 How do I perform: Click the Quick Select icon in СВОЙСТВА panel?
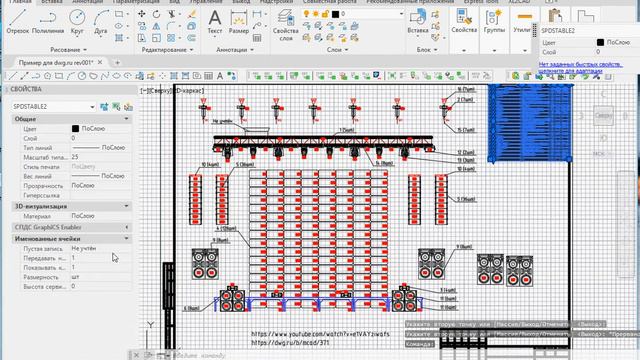[x=128, y=107]
